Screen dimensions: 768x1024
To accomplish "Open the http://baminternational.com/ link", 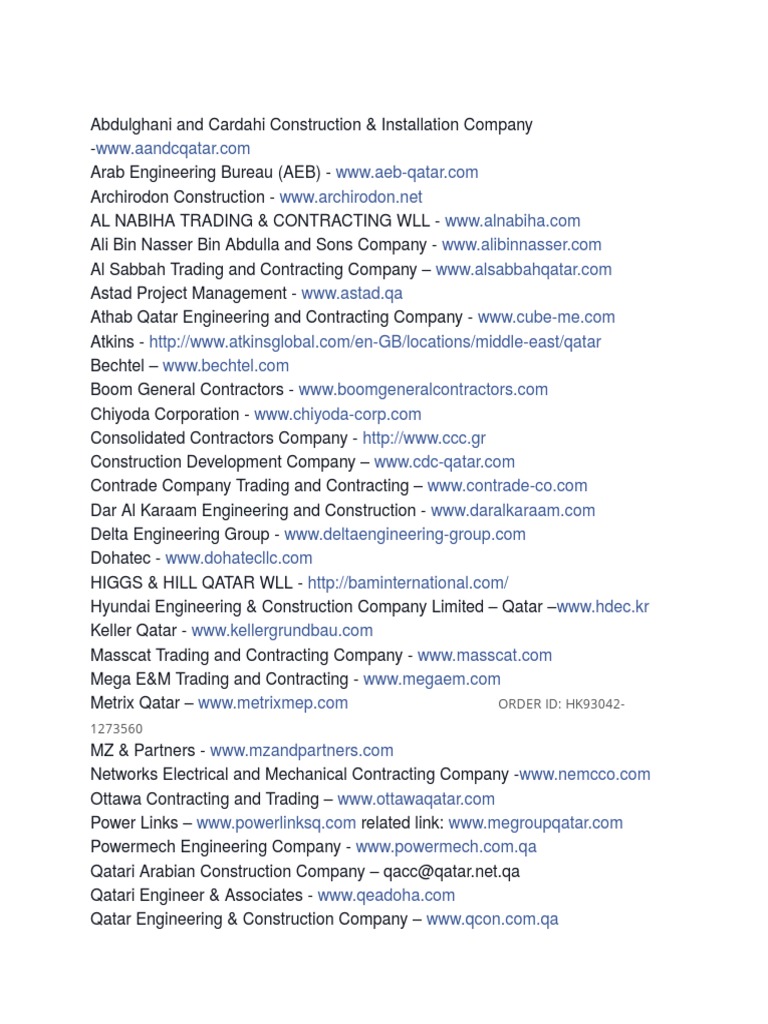I will click(408, 583).
